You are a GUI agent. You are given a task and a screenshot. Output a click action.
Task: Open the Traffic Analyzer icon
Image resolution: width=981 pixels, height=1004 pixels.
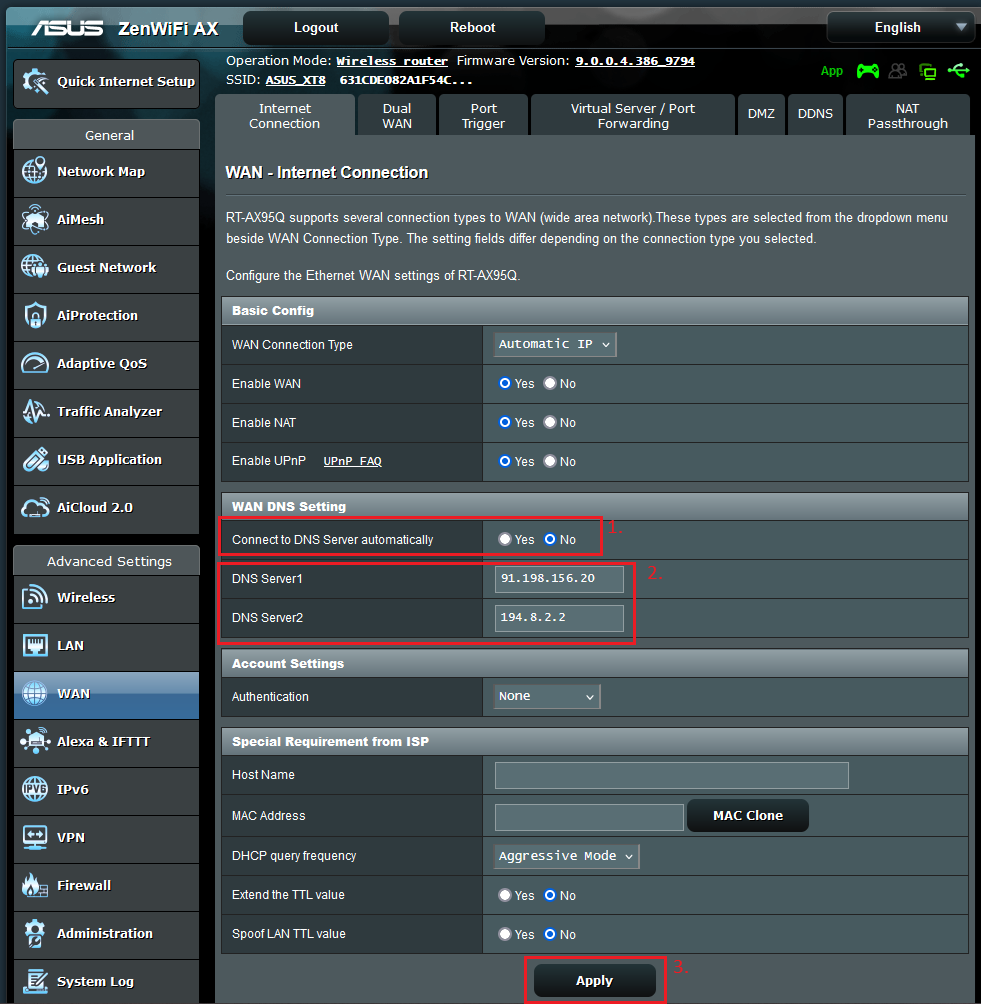pyautogui.click(x=35, y=412)
